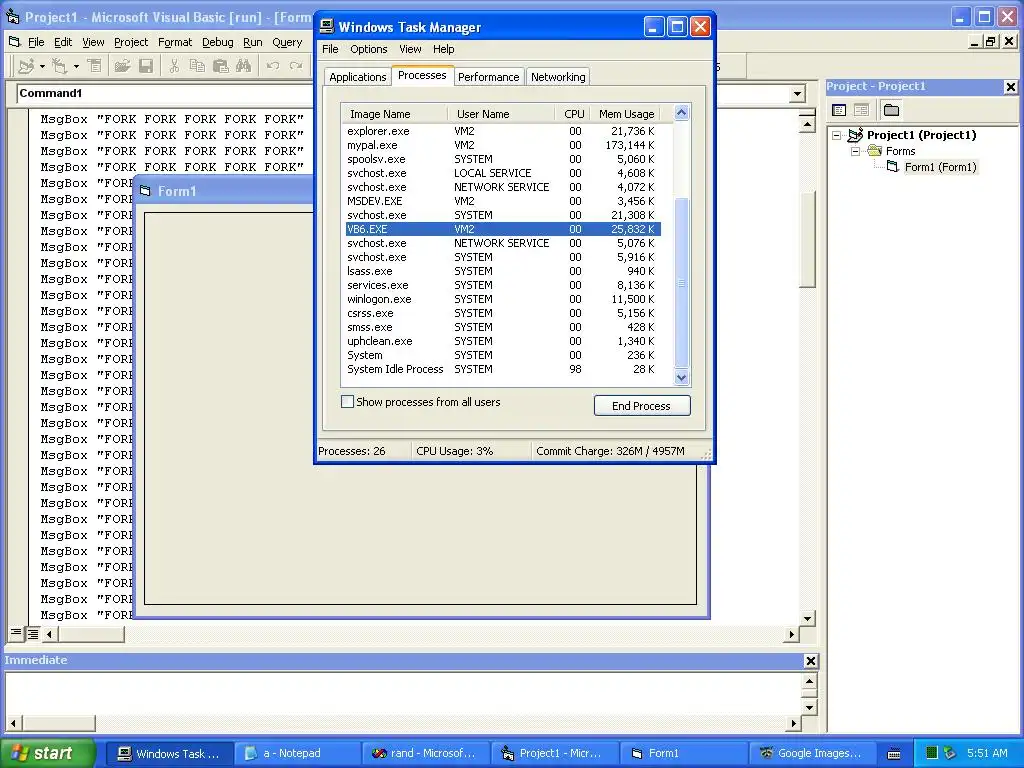
Task: Open the Command1 object combo box
Action: (x=163, y=93)
